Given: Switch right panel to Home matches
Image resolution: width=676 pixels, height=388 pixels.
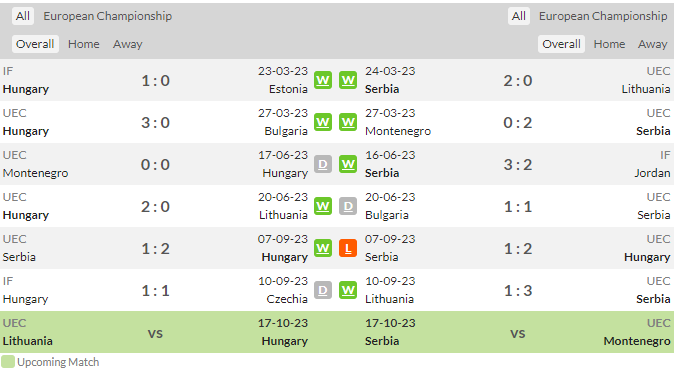Looking at the screenshot, I should (x=609, y=44).
